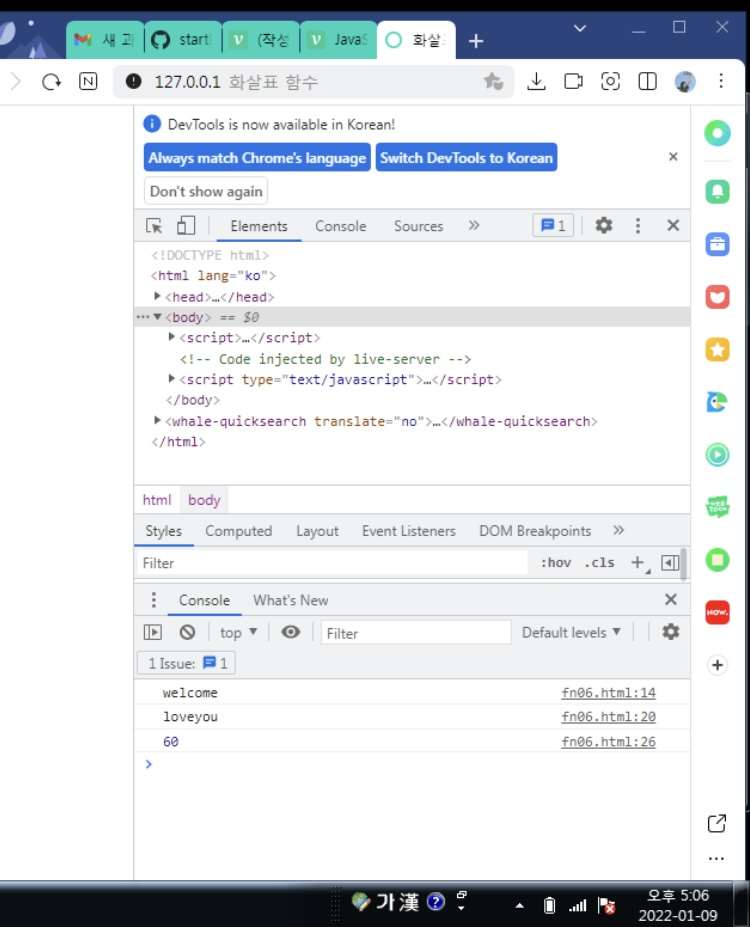Viewport: 750px width, 927px height.
Task: Switch to the Elements tab
Action: coord(259,226)
